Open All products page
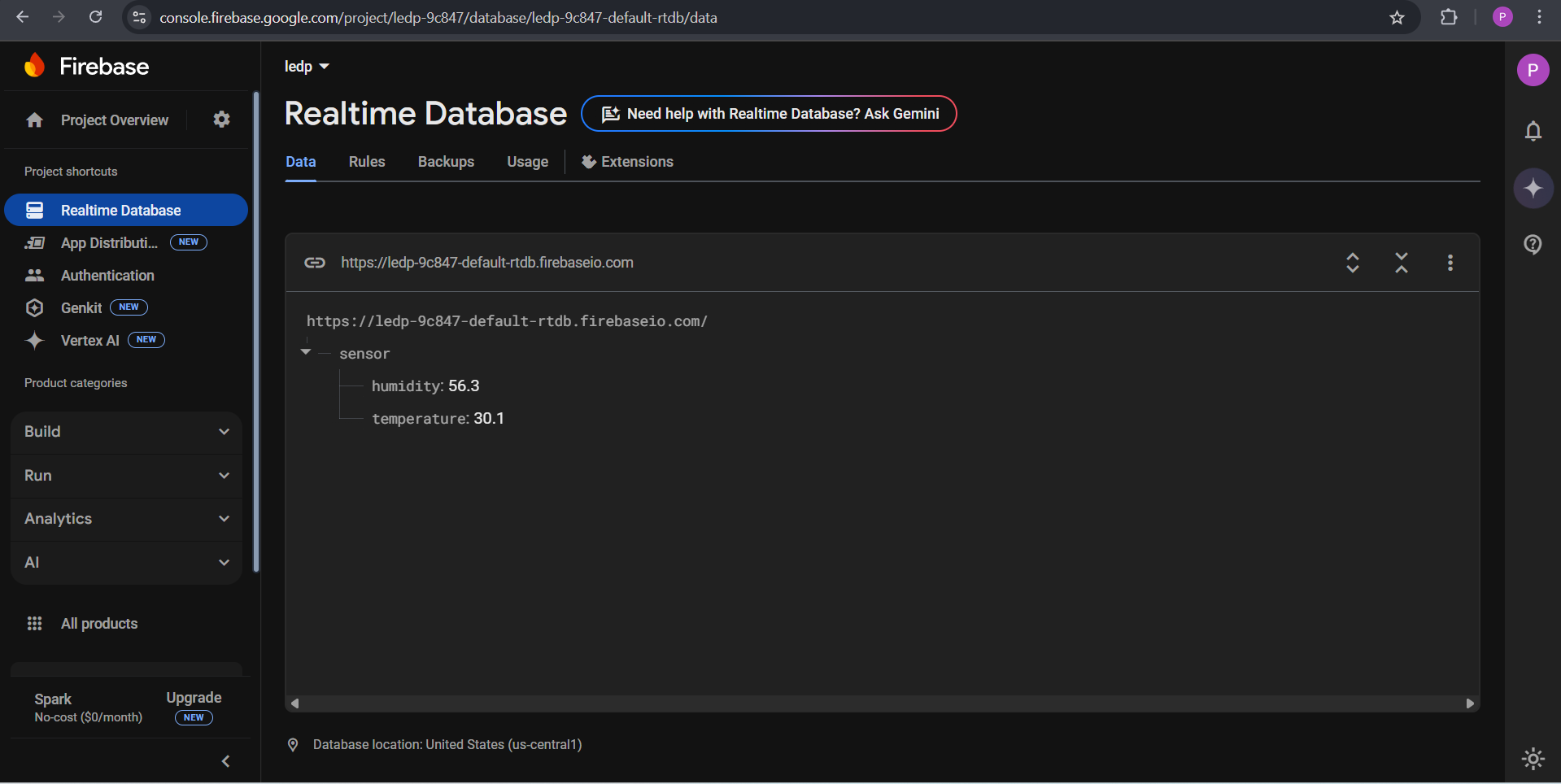 [x=99, y=624]
